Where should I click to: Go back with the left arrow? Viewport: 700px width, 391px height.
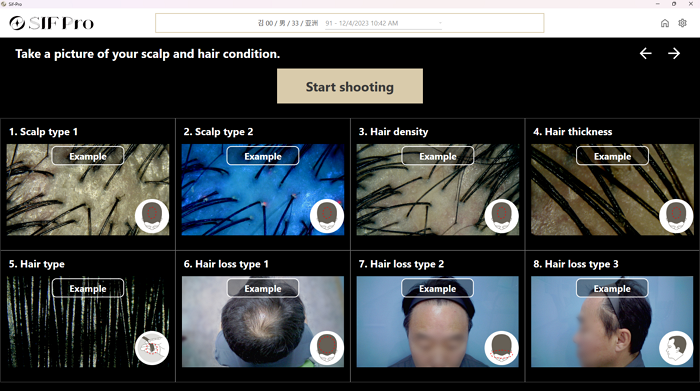tap(646, 54)
